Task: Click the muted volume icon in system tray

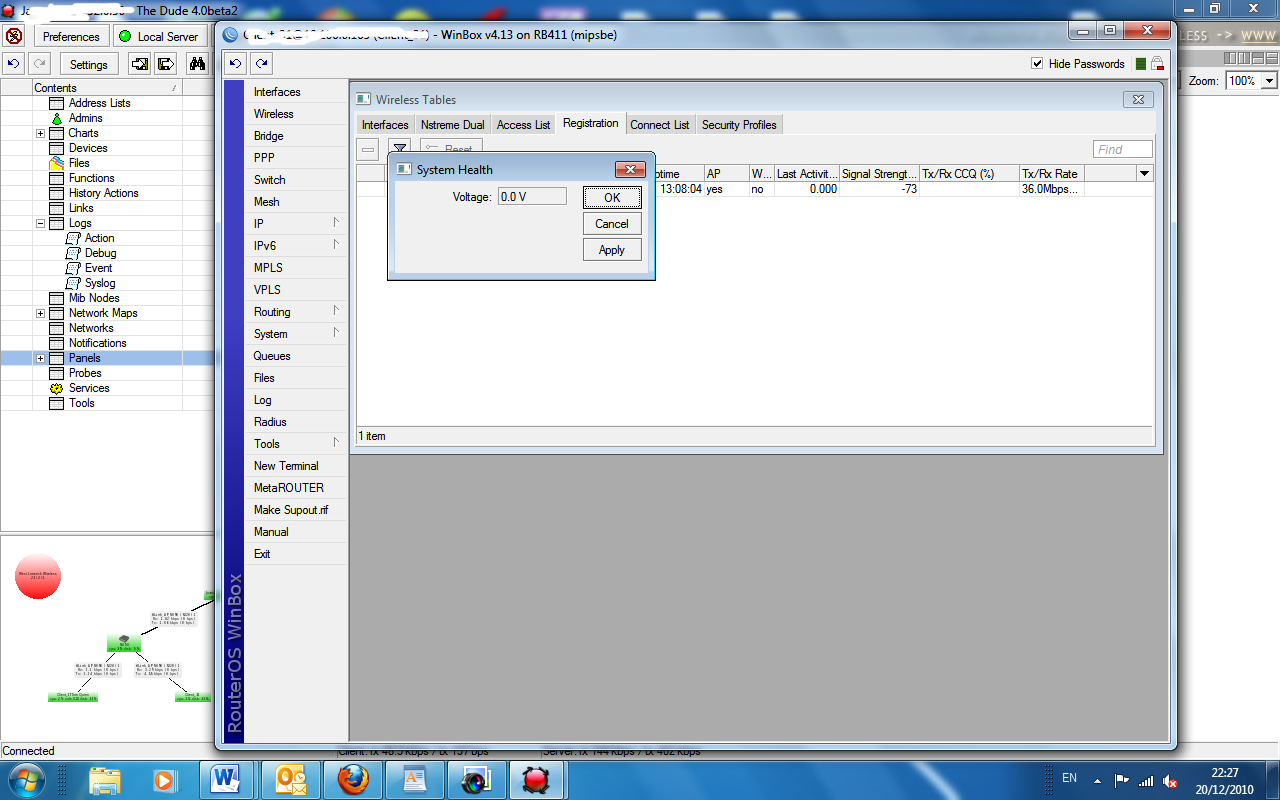Action: [x=1170, y=780]
